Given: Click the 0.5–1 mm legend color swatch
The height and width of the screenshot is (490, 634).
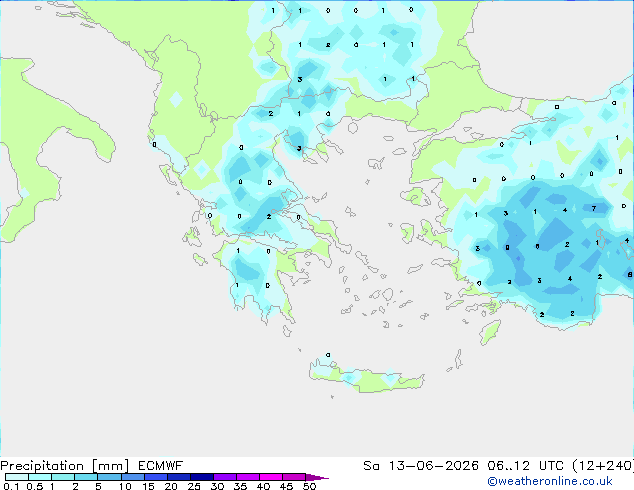Looking at the screenshot, I should tap(40, 477).
